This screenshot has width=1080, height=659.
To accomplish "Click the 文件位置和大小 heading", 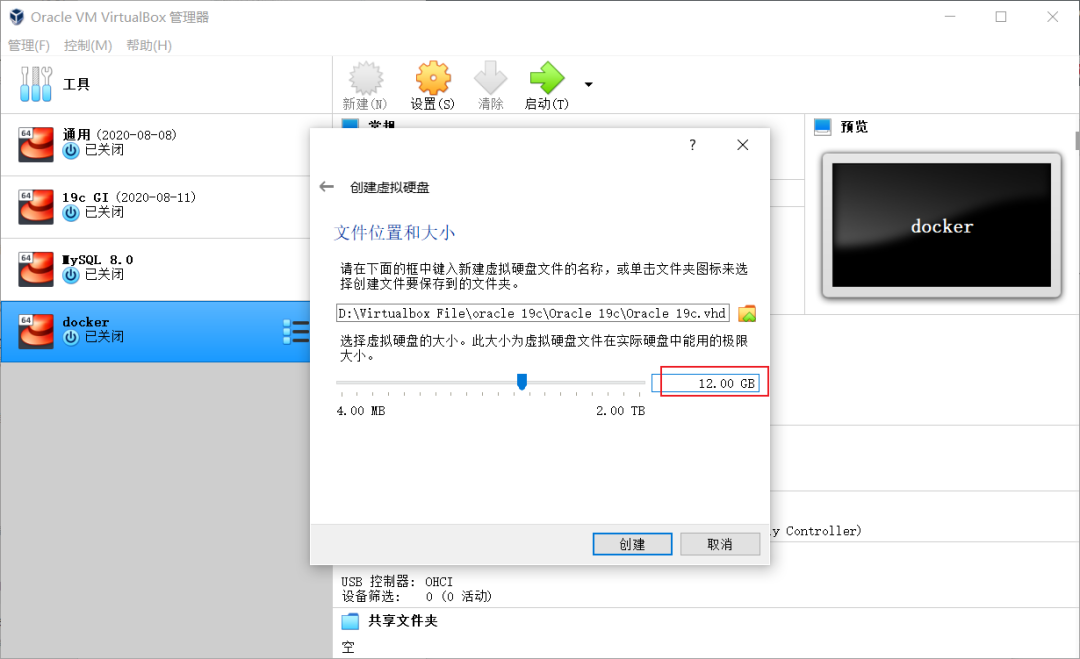I will click(x=395, y=233).
